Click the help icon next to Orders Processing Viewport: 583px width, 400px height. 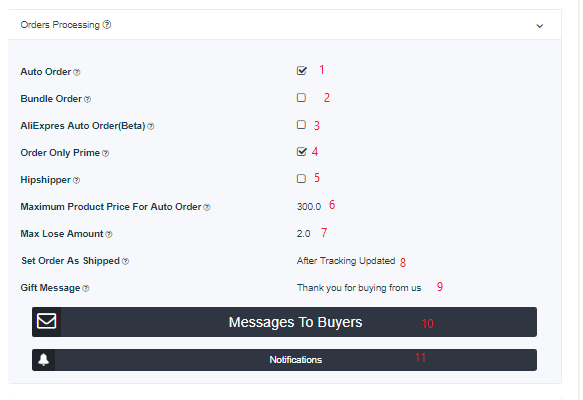pos(107,25)
